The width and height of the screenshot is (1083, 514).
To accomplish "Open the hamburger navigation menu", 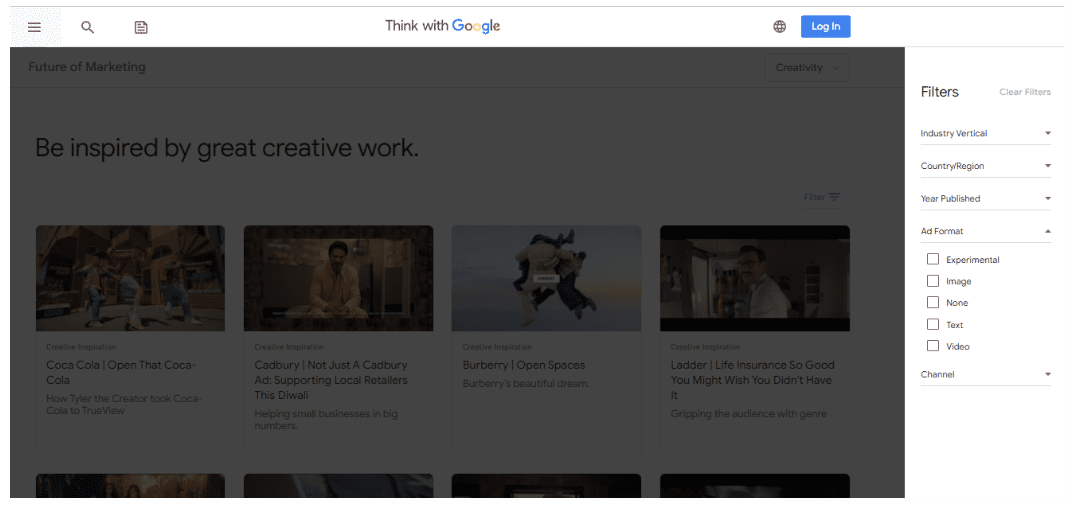I will point(34,27).
